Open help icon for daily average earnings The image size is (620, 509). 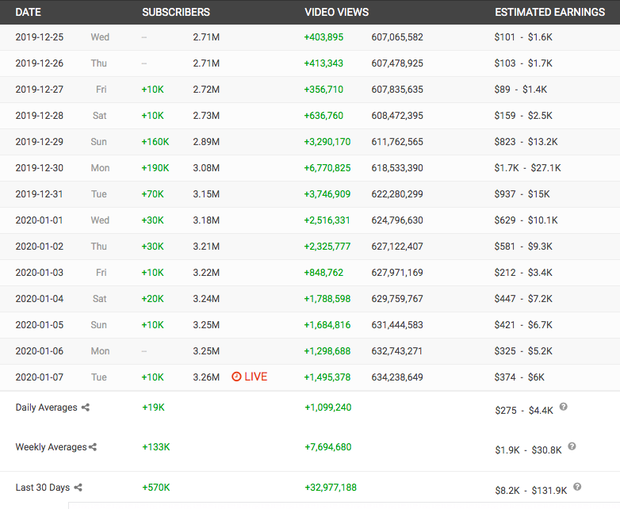pos(564,407)
